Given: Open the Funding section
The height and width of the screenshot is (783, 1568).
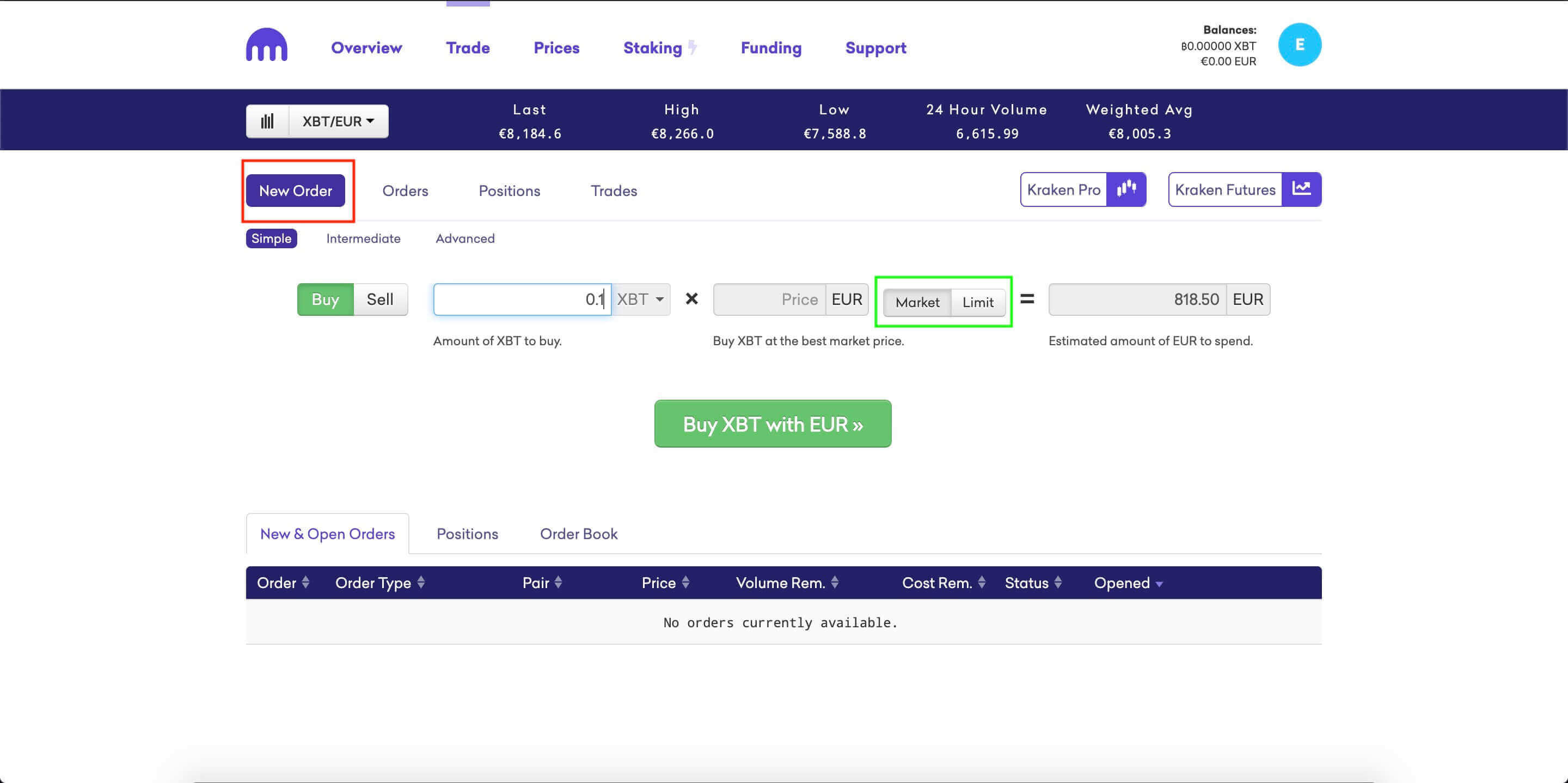Looking at the screenshot, I should 771,46.
